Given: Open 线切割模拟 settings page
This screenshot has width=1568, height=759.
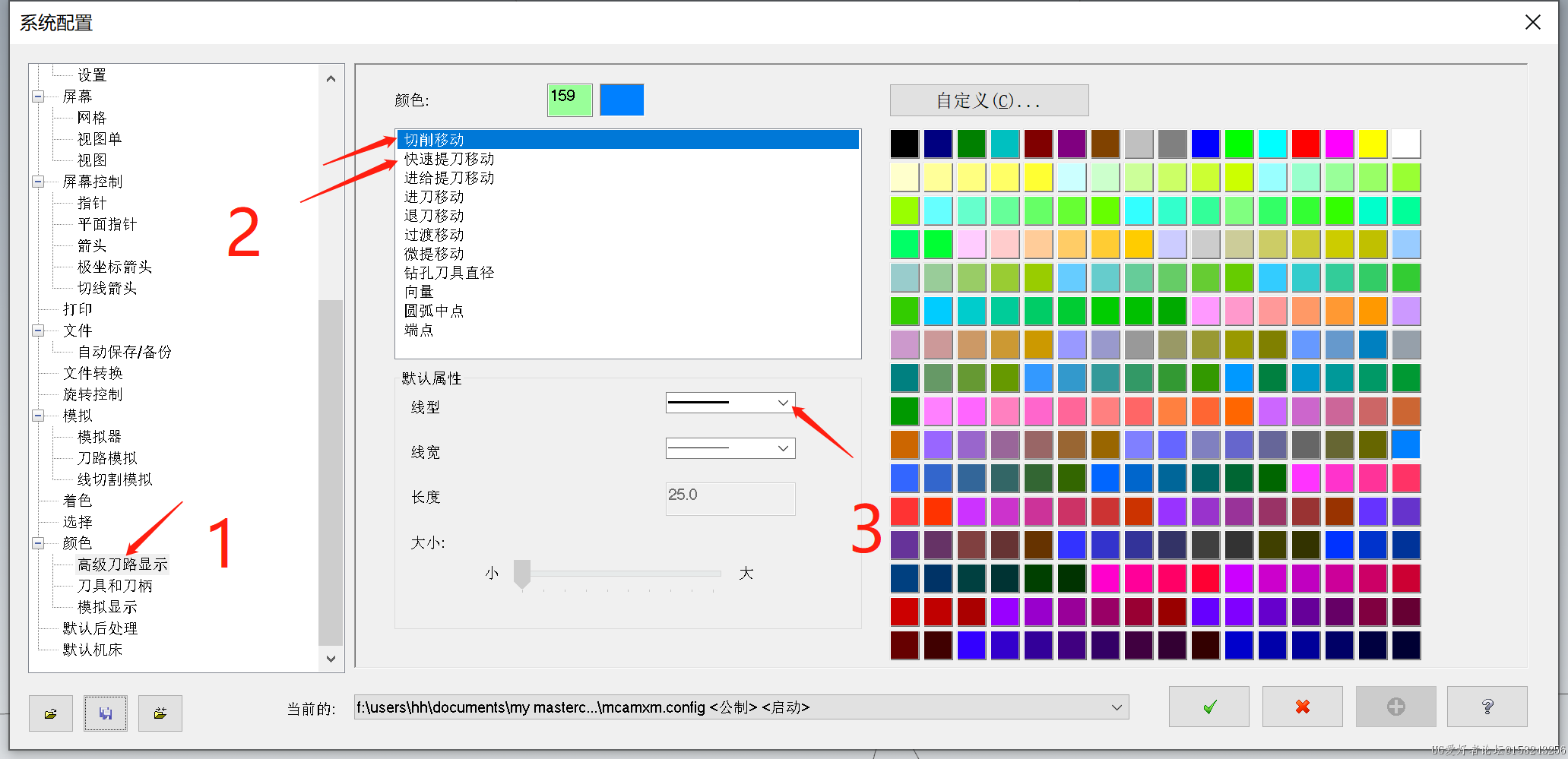Looking at the screenshot, I should tap(115, 479).
